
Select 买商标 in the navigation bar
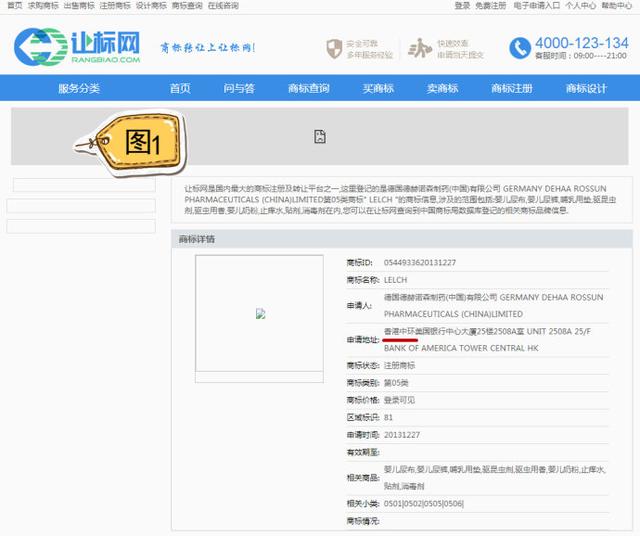click(x=378, y=88)
